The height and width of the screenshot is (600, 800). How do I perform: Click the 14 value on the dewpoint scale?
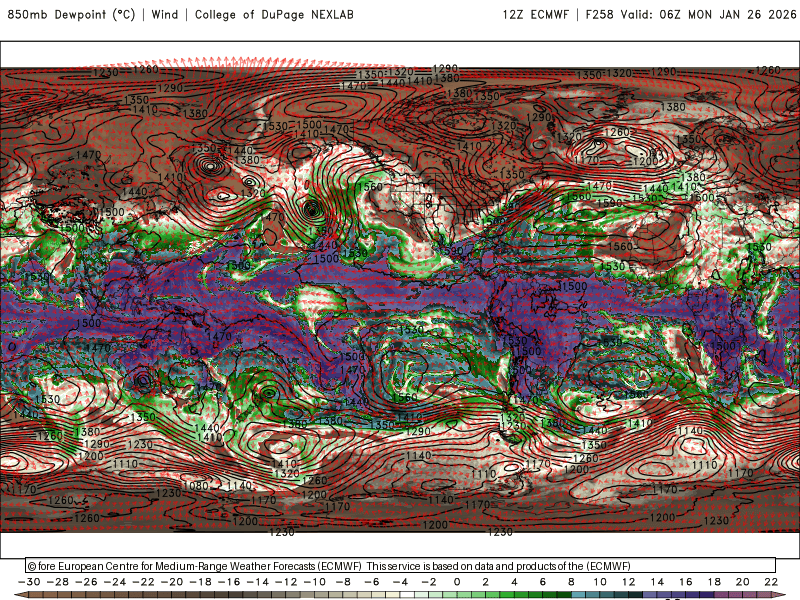657,582
